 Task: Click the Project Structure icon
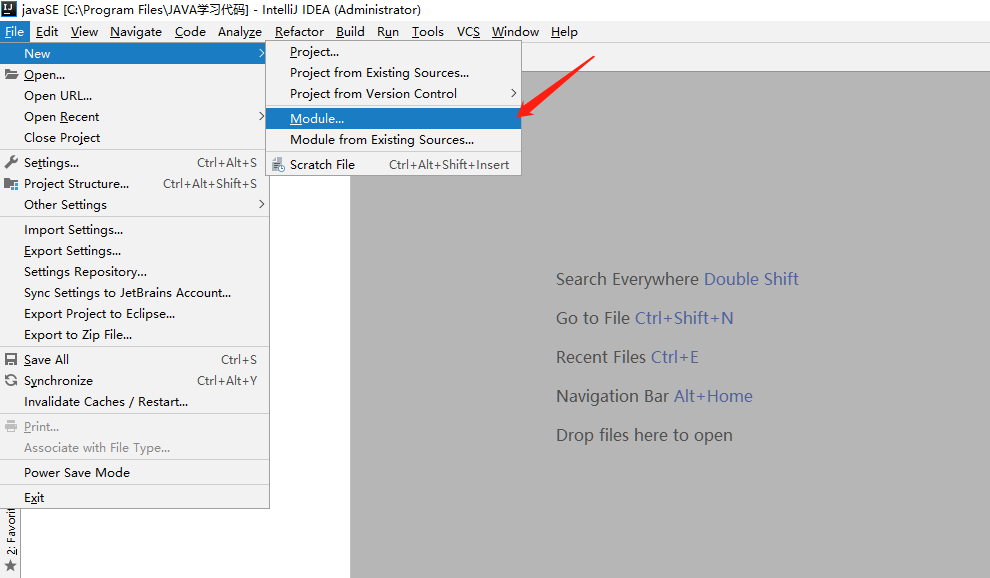(x=11, y=184)
